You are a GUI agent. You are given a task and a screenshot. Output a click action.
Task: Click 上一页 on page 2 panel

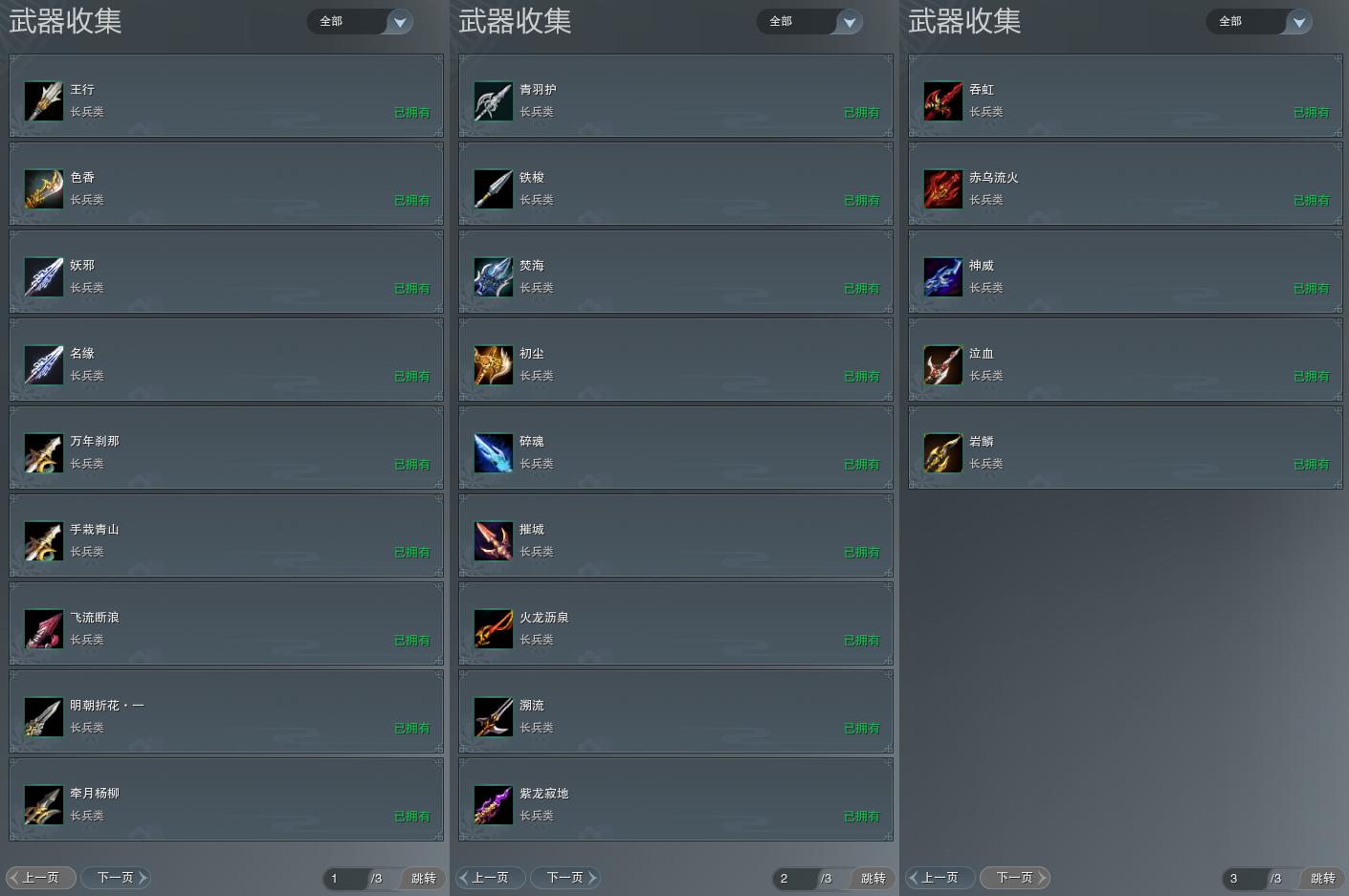point(490,877)
